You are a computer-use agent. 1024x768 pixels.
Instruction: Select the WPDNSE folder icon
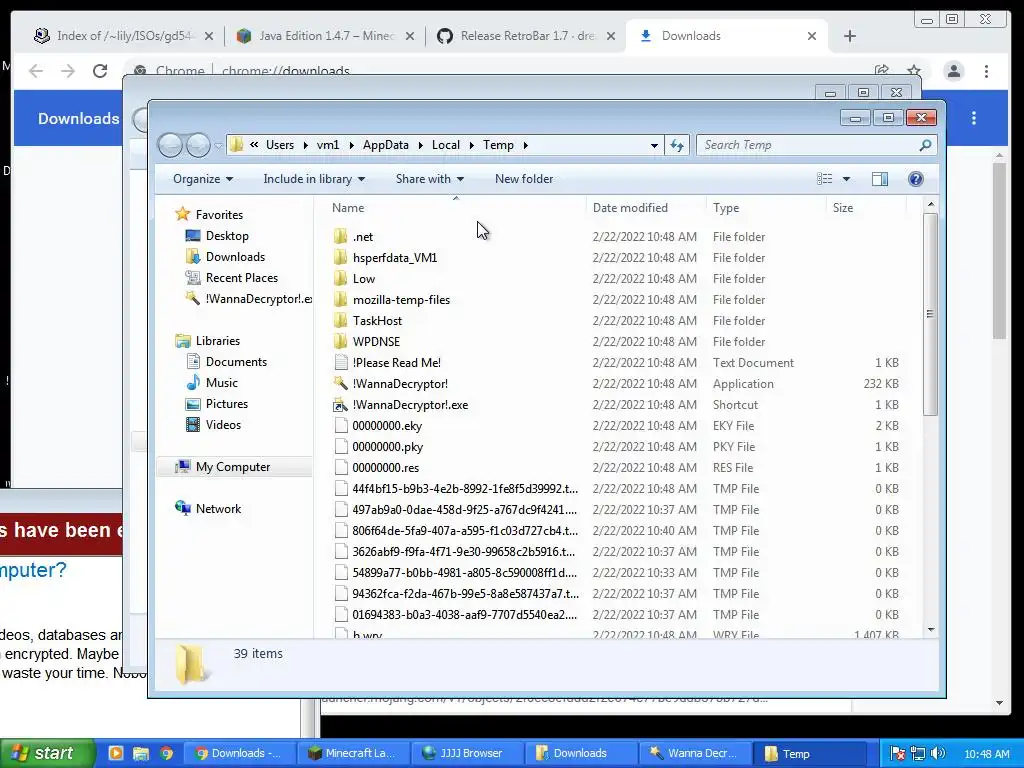(340, 341)
